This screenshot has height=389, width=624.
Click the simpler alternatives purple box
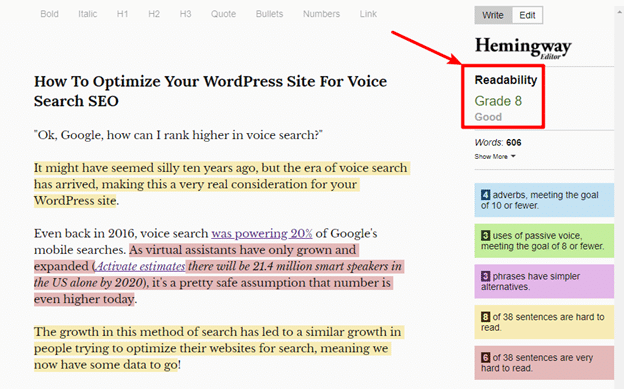tap(544, 281)
